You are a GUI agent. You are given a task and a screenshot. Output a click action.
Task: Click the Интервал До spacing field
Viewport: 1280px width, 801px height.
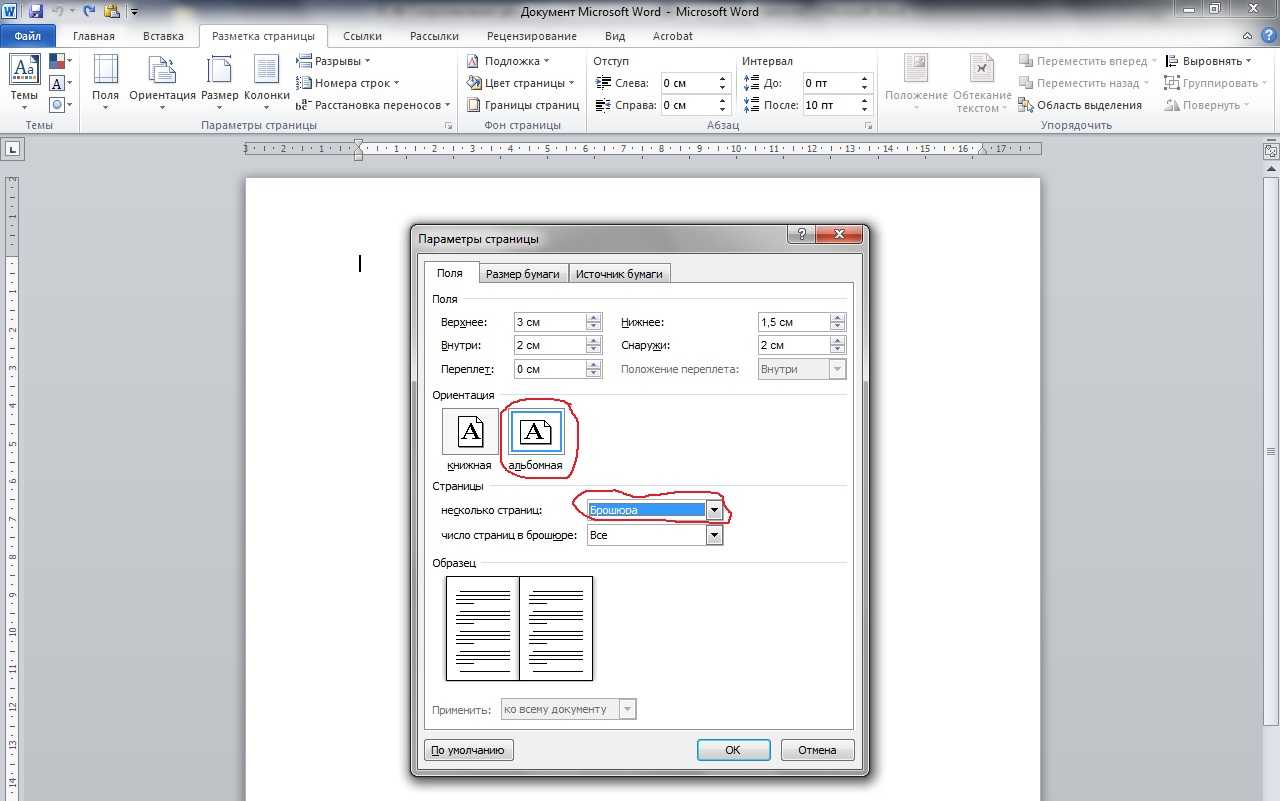(x=829, y=83)
